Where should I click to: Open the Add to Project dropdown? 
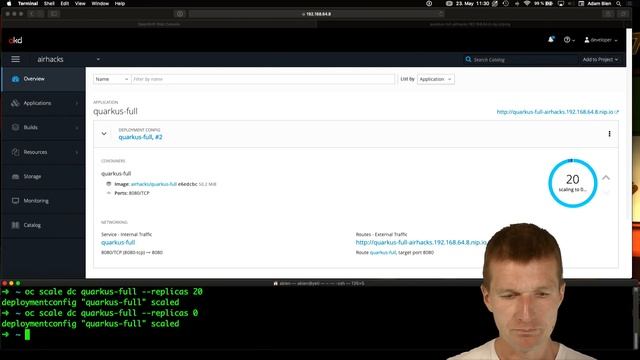coord(600,60)
